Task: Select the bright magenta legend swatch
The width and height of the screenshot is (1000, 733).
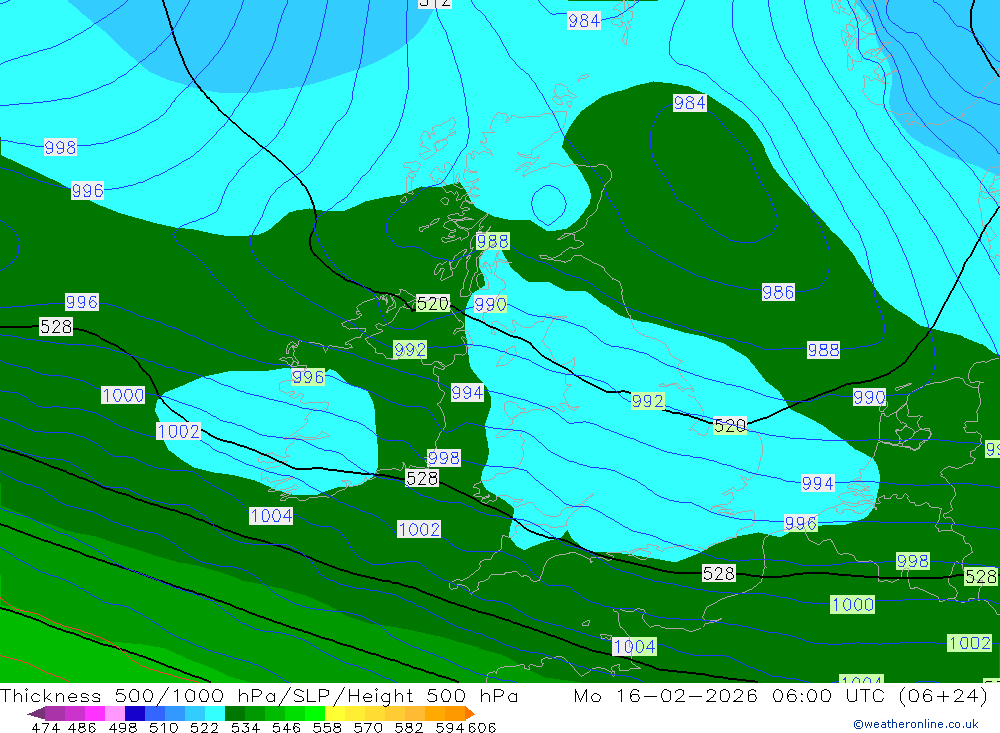Action: 94,713
